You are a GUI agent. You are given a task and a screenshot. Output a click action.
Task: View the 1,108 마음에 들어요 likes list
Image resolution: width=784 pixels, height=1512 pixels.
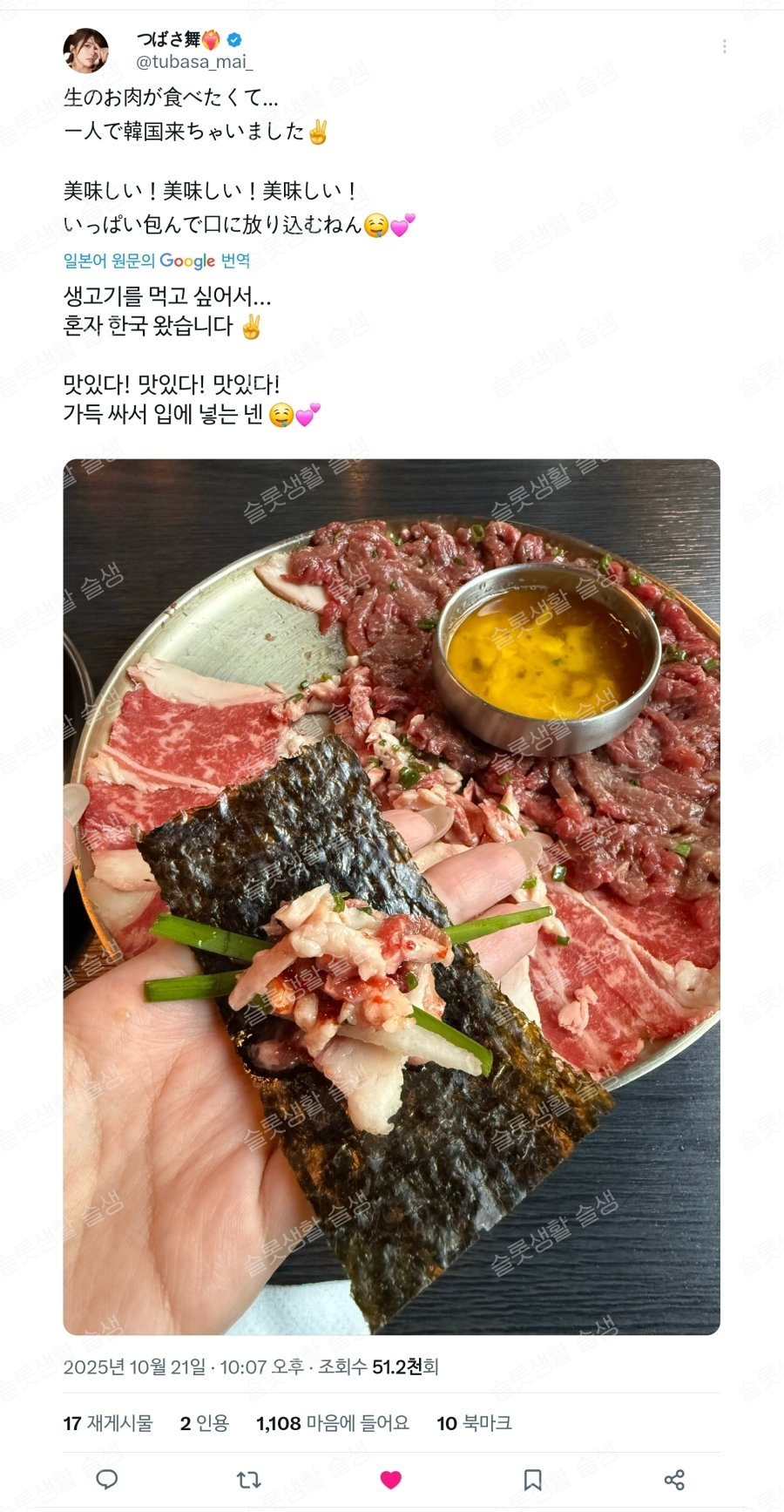333,1423
